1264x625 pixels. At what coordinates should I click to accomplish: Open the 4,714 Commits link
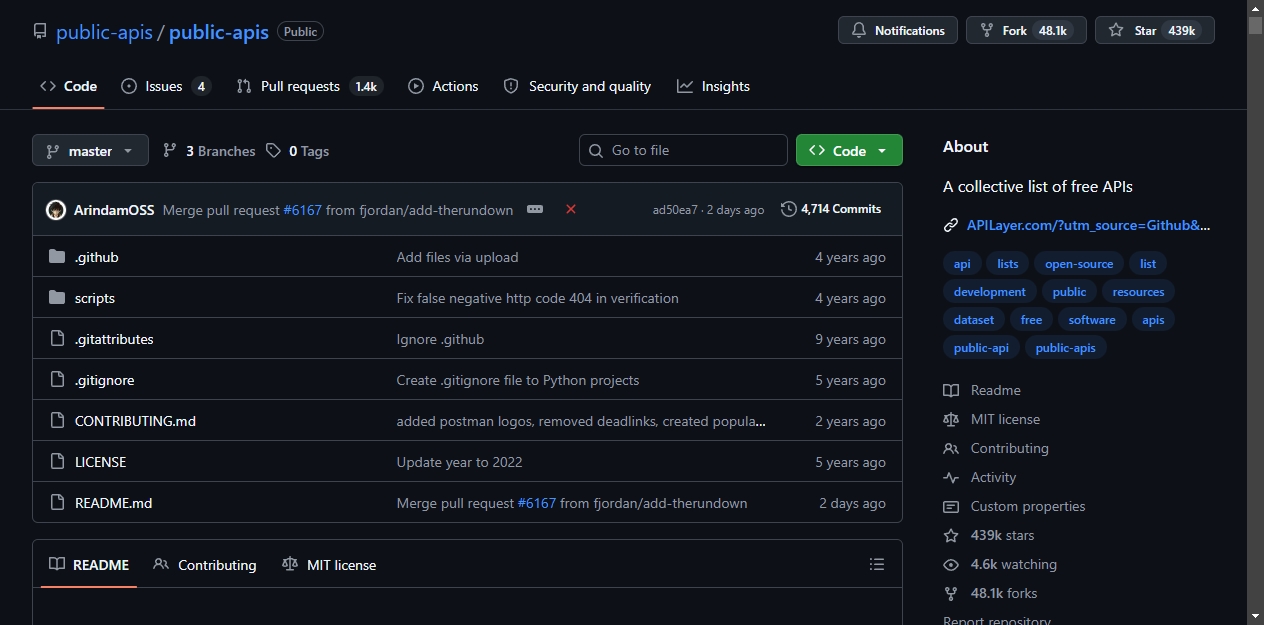point(831,209)
